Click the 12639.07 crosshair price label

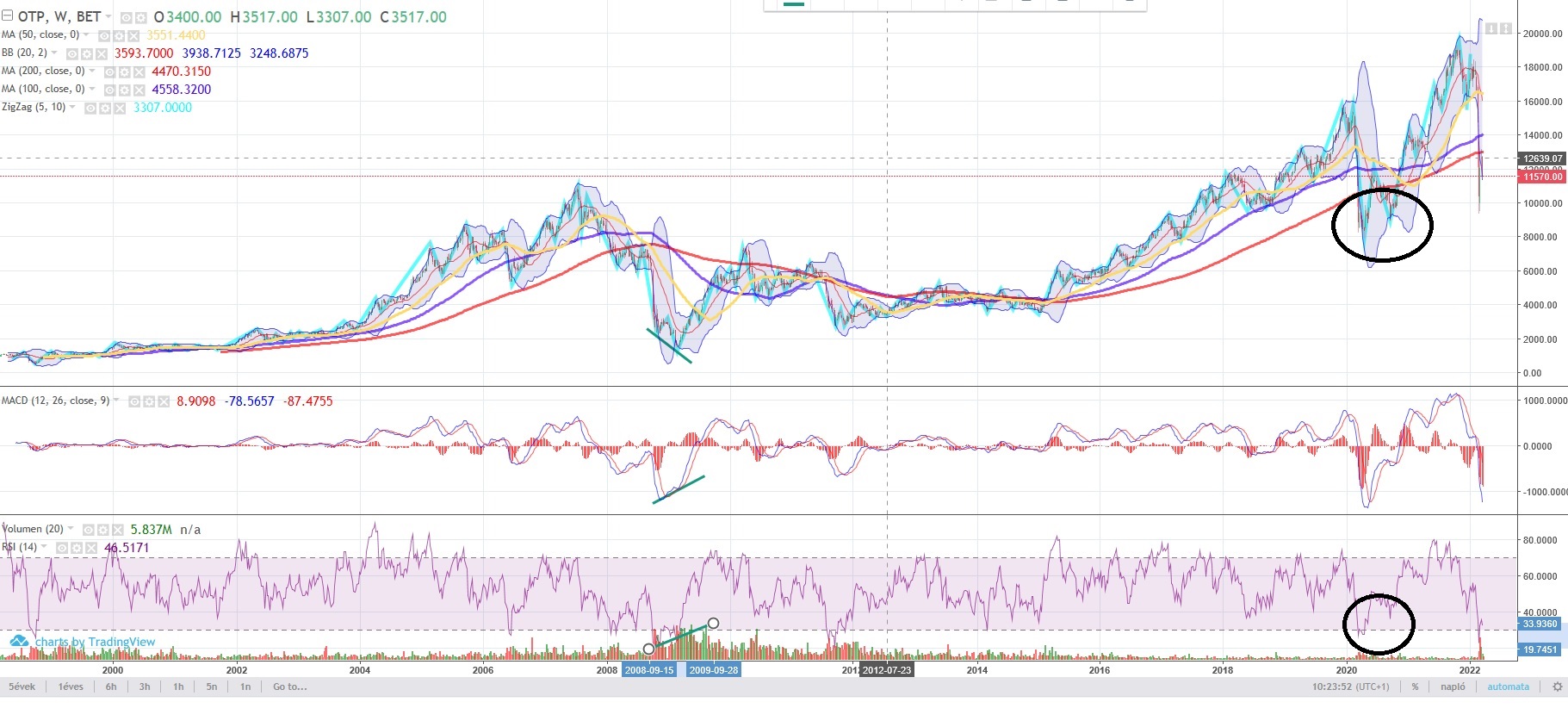click(x=1542, y=158)
